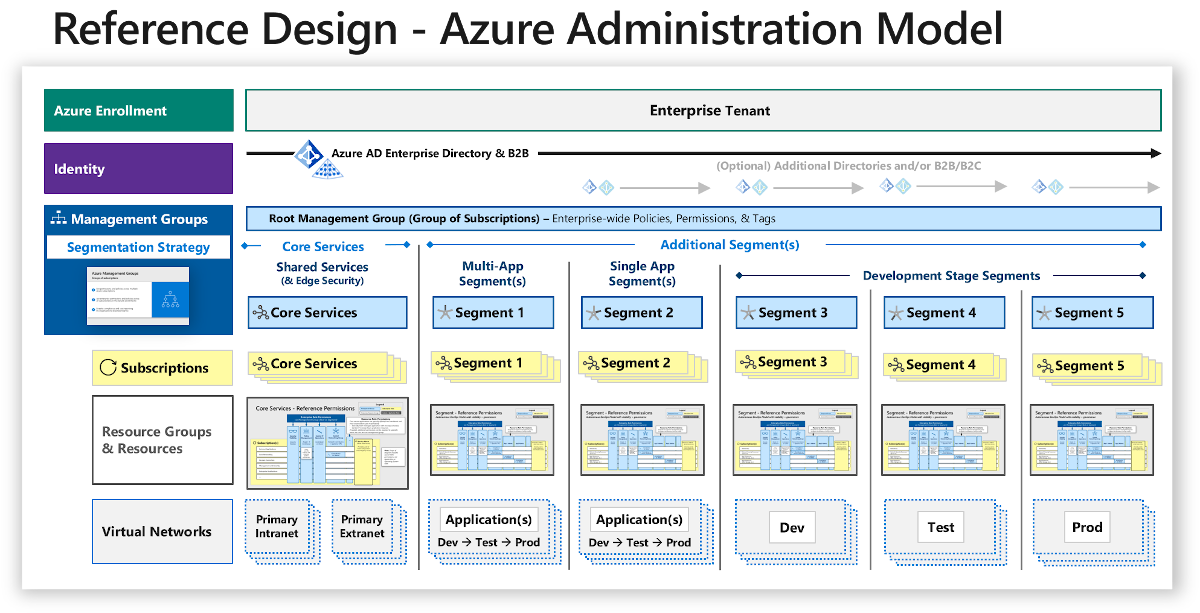Open the Segmentation Strategy box
This screenshot has height=613, width=1200.
click(138, 247)
